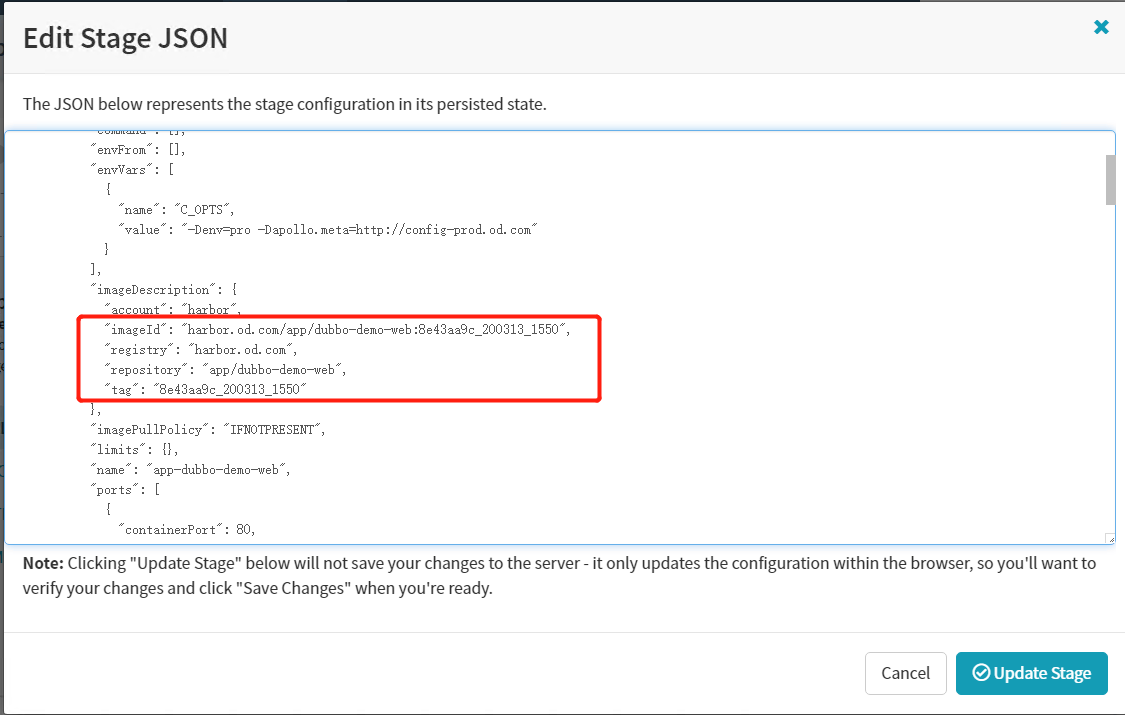
Task: Click the textarea resize handle corner
Action: [x=1110, y=538]
